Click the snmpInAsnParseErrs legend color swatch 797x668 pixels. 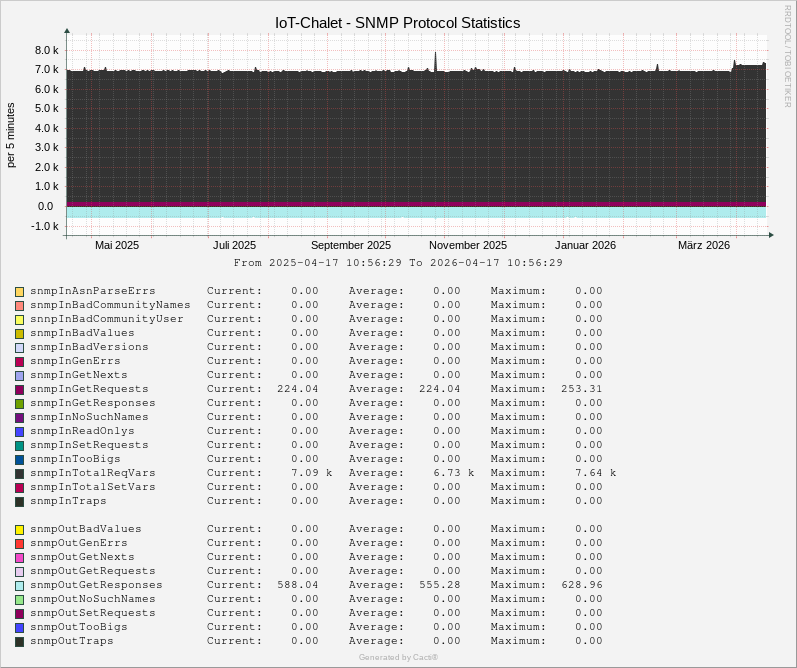pyautogui.click(x=19, y=291)
